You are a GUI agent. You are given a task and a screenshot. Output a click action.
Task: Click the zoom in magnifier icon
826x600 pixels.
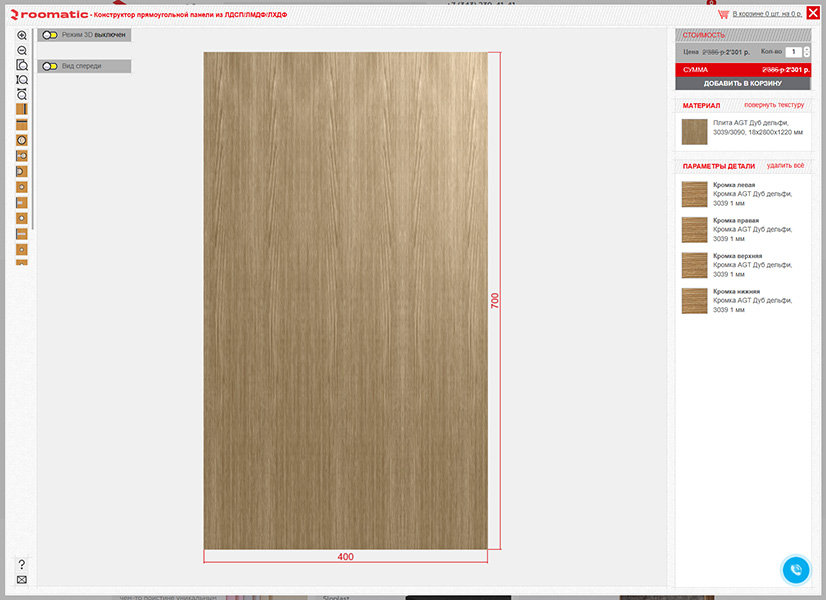tap(22, 35)
